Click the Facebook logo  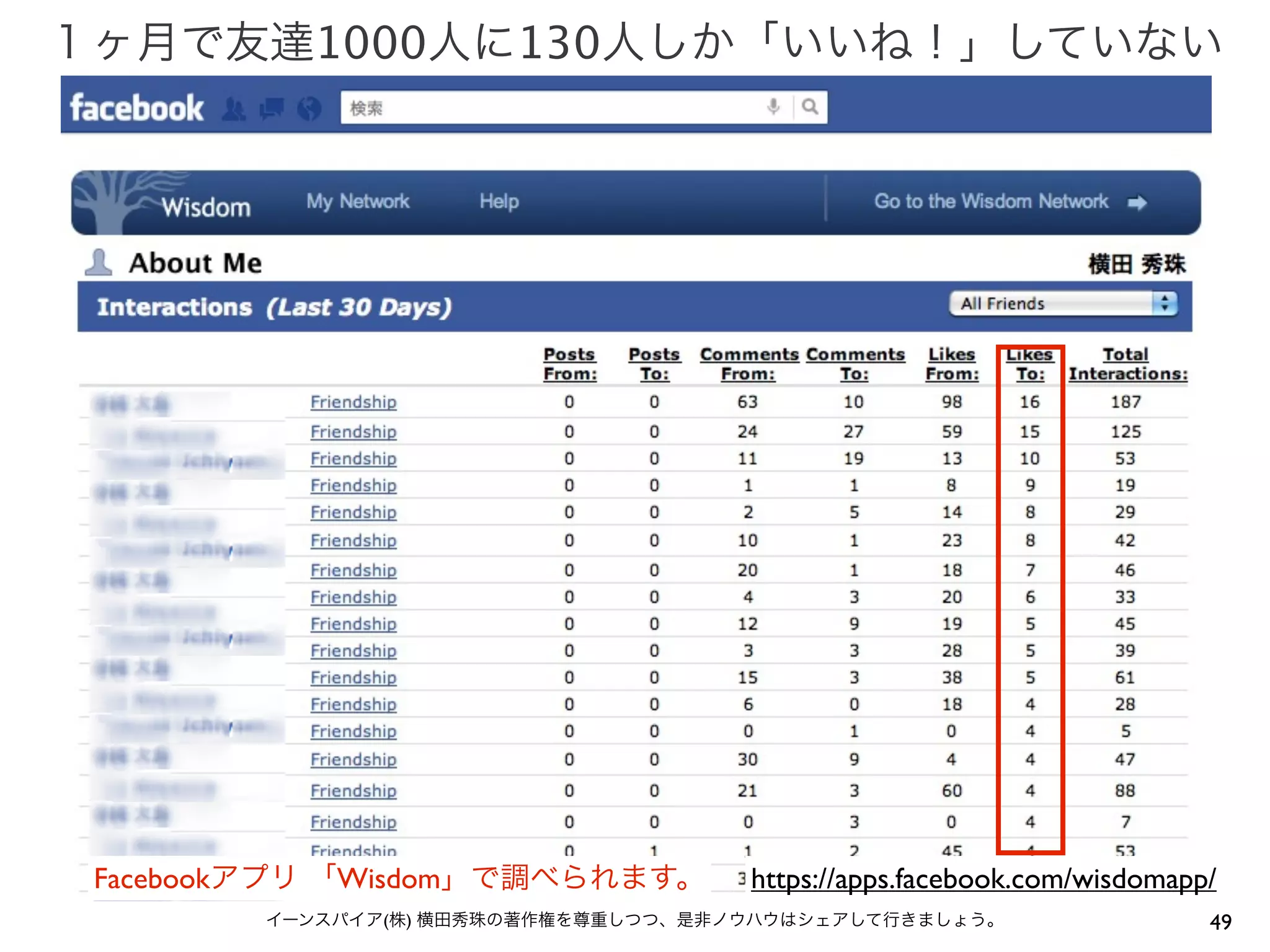click(136, 108)
